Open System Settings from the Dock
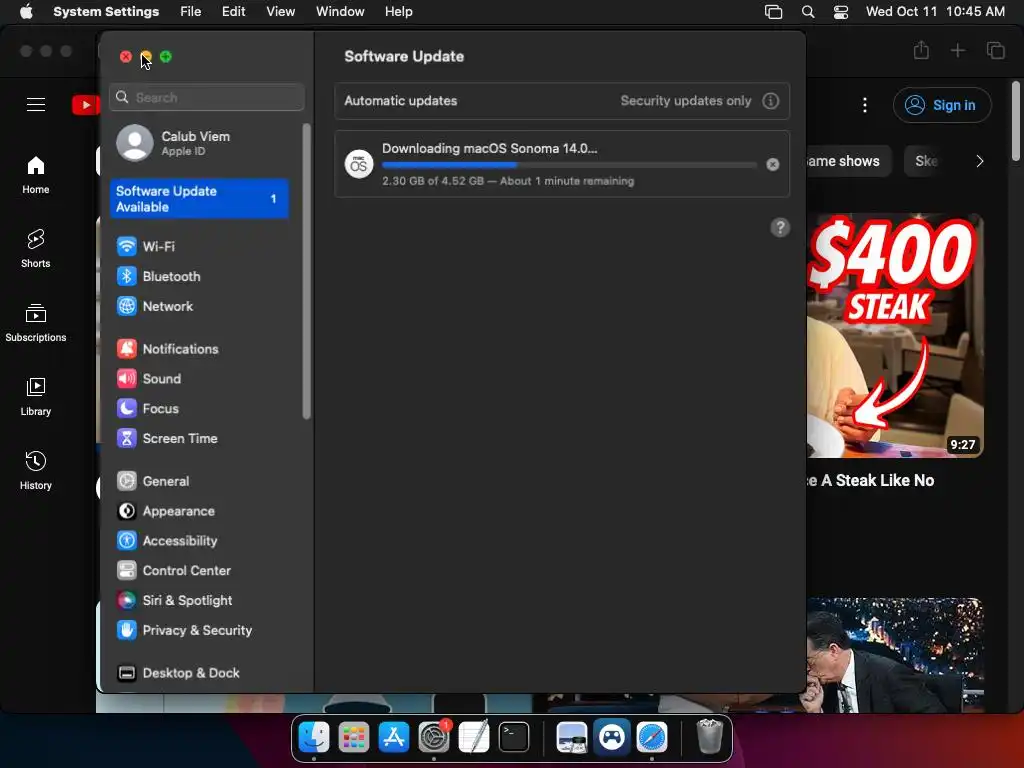The height and width of the screenshot is (768, 1024). [434, 737]
